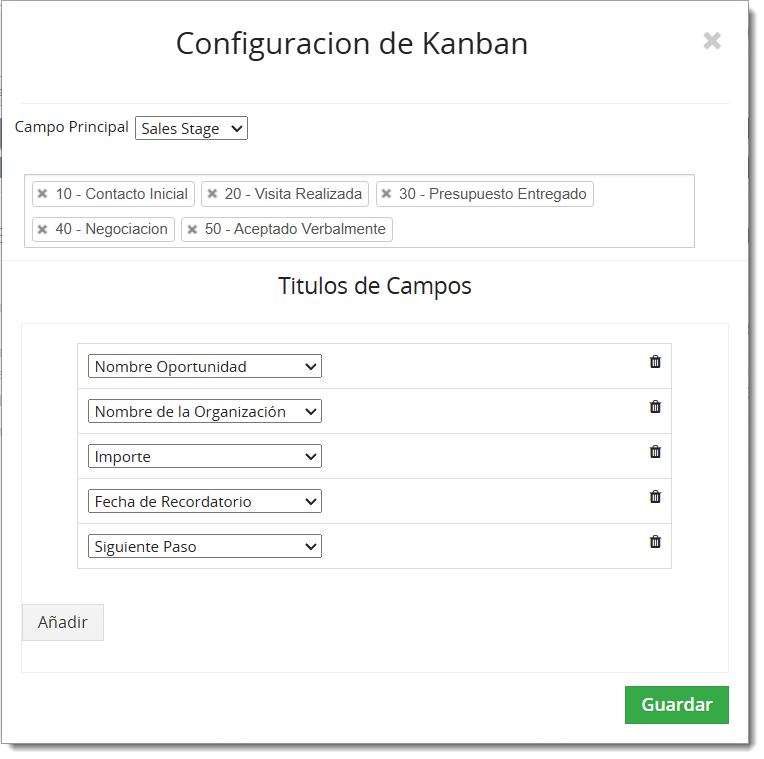Screen dimensions: 764x759
Task: Open the Campo Principal Sales Stage dropdown
Action: (191, 128)
